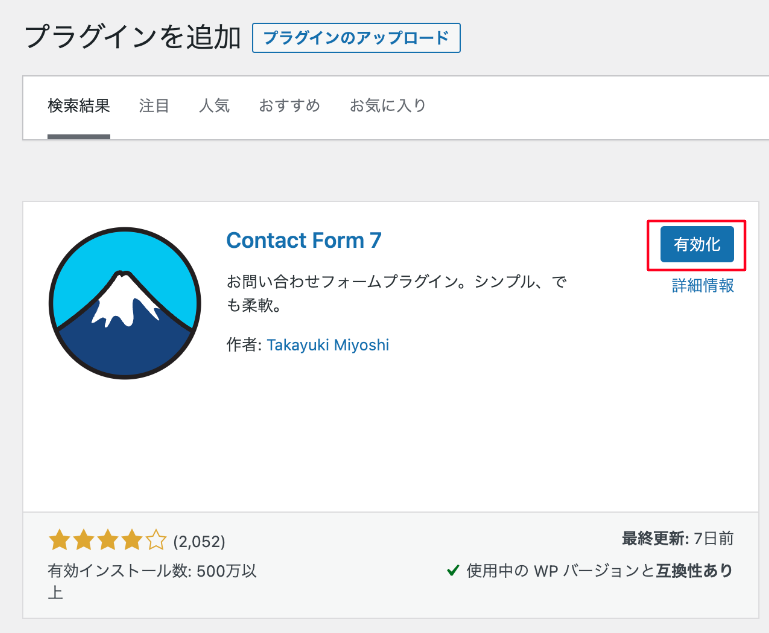This screenshot has width=769, height=633.
Task: Open the 詳細情報 link
Action: pyautogui.click(x=703, y=285)
